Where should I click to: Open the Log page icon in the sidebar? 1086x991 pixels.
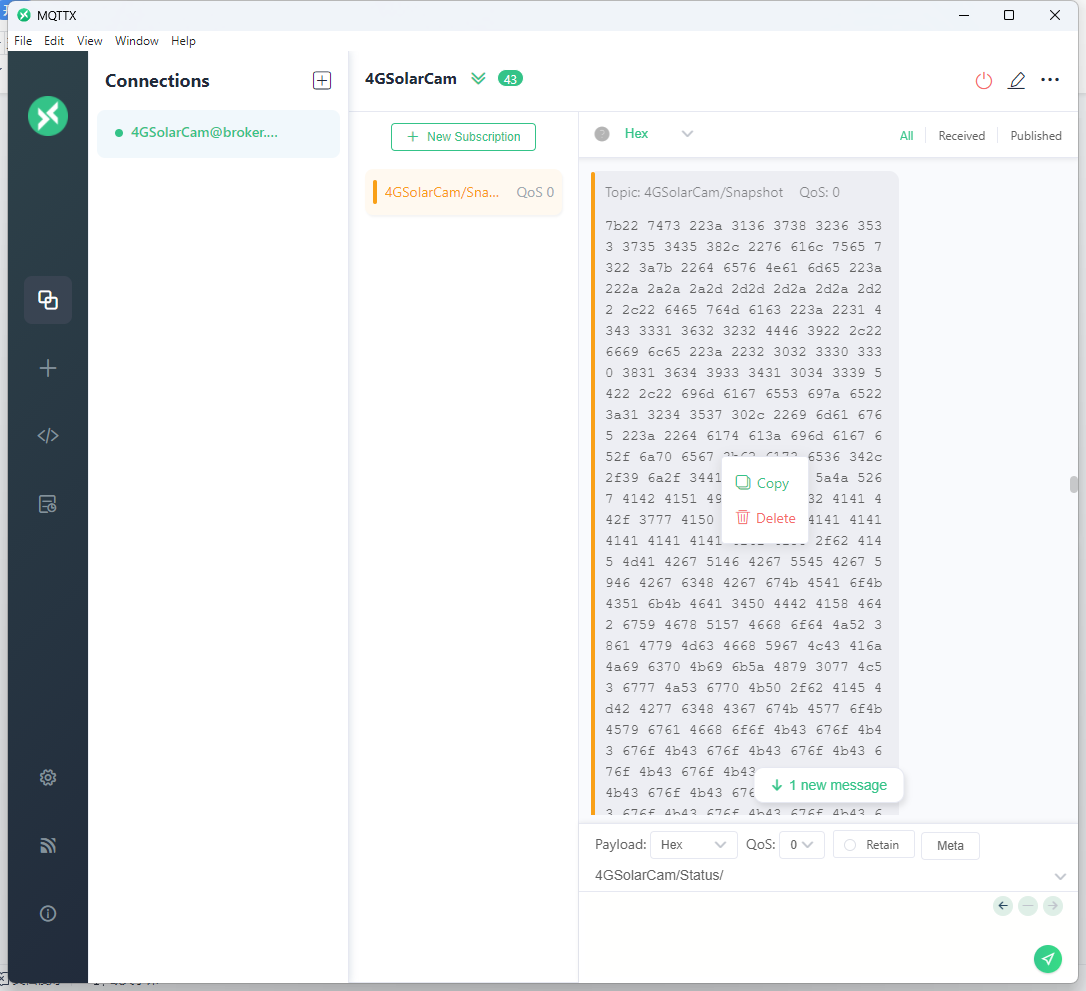click(x=48, y=503)
